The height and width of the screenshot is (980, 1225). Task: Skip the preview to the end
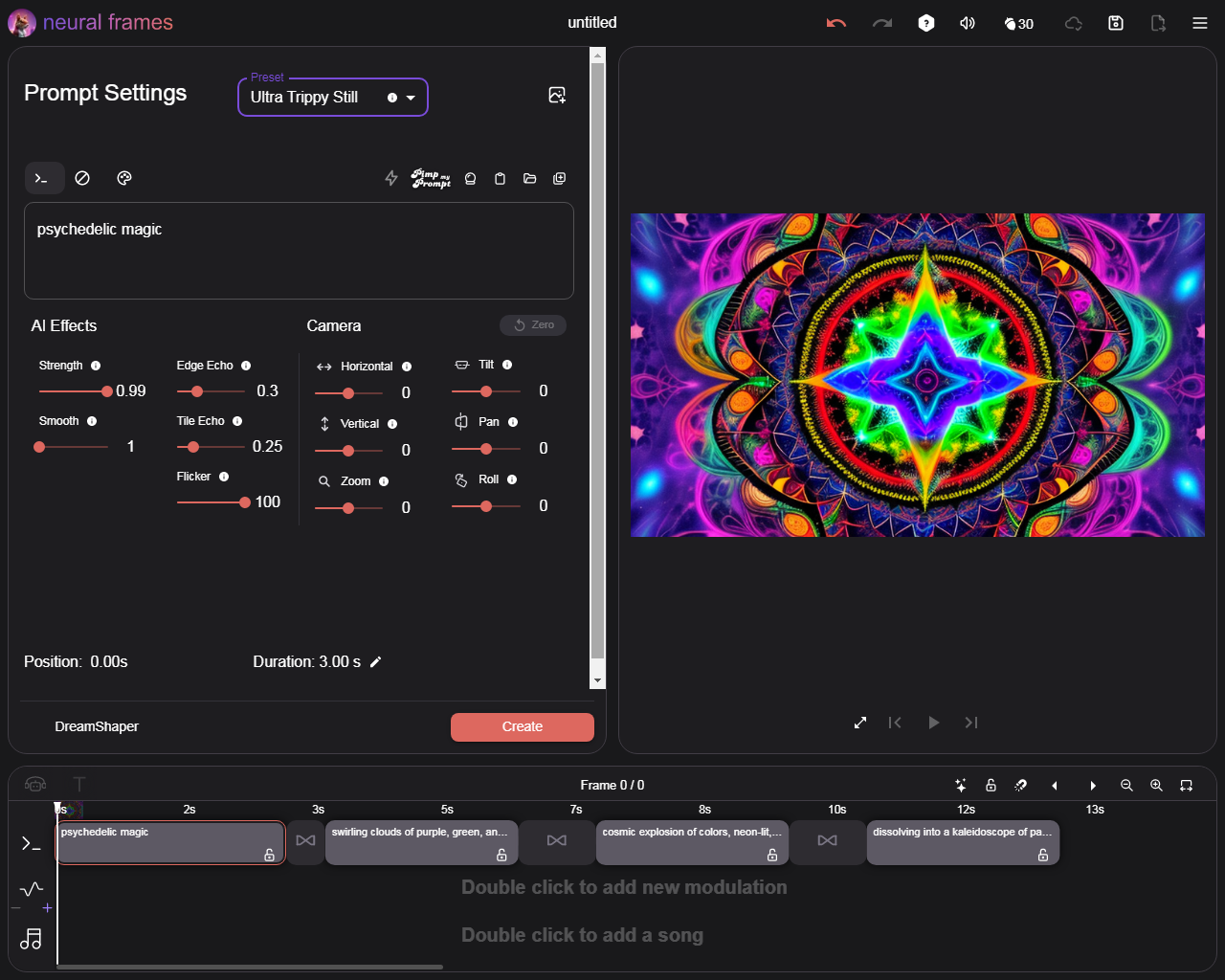point(971,723)
